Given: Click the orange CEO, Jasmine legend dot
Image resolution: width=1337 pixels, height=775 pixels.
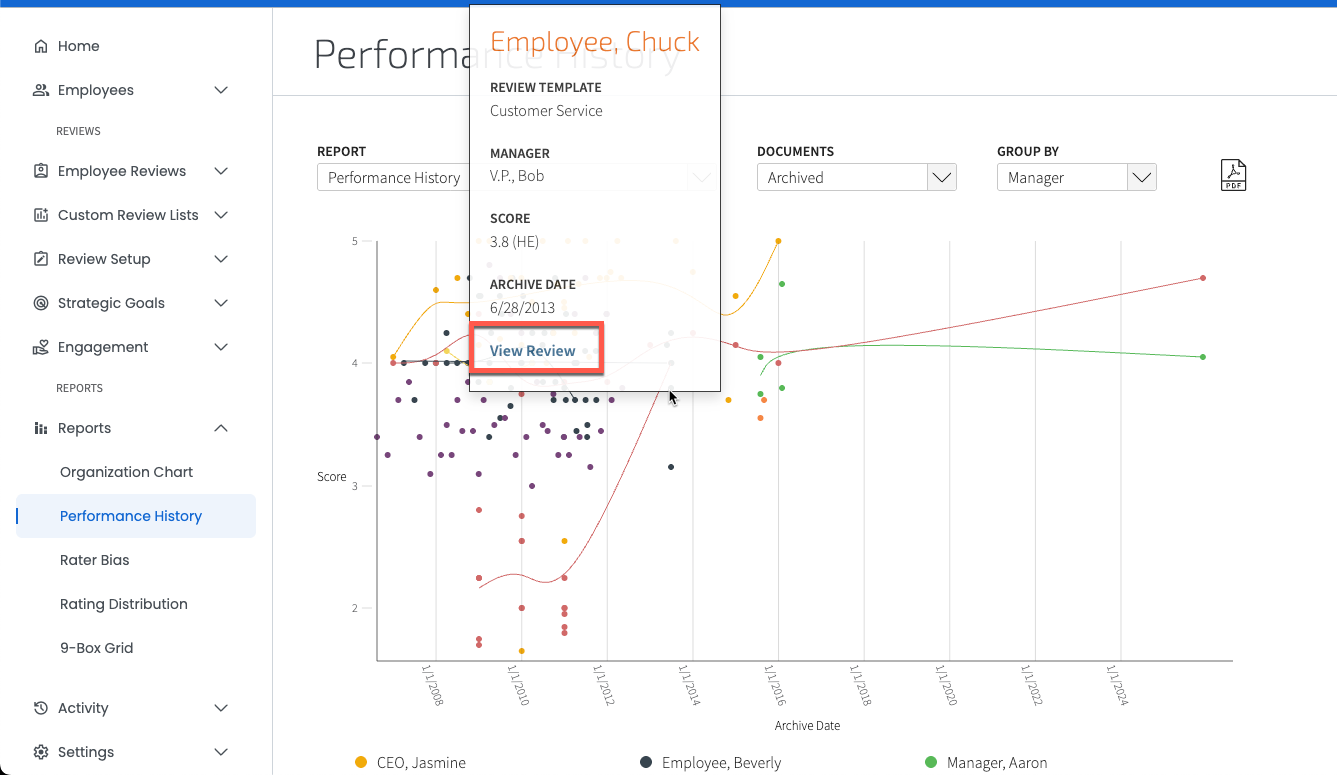Looking at the screenshot, I should pyautogui.click(x=361, y=763).
